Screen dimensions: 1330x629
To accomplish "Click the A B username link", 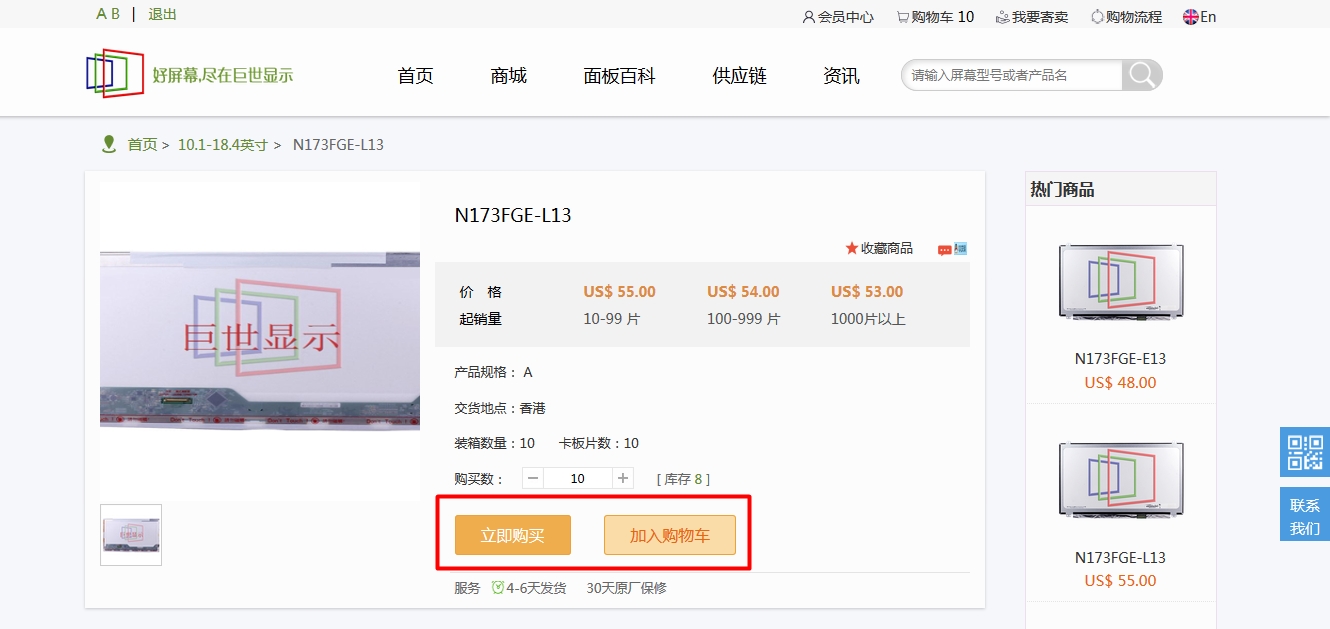I will pos(108,14).
